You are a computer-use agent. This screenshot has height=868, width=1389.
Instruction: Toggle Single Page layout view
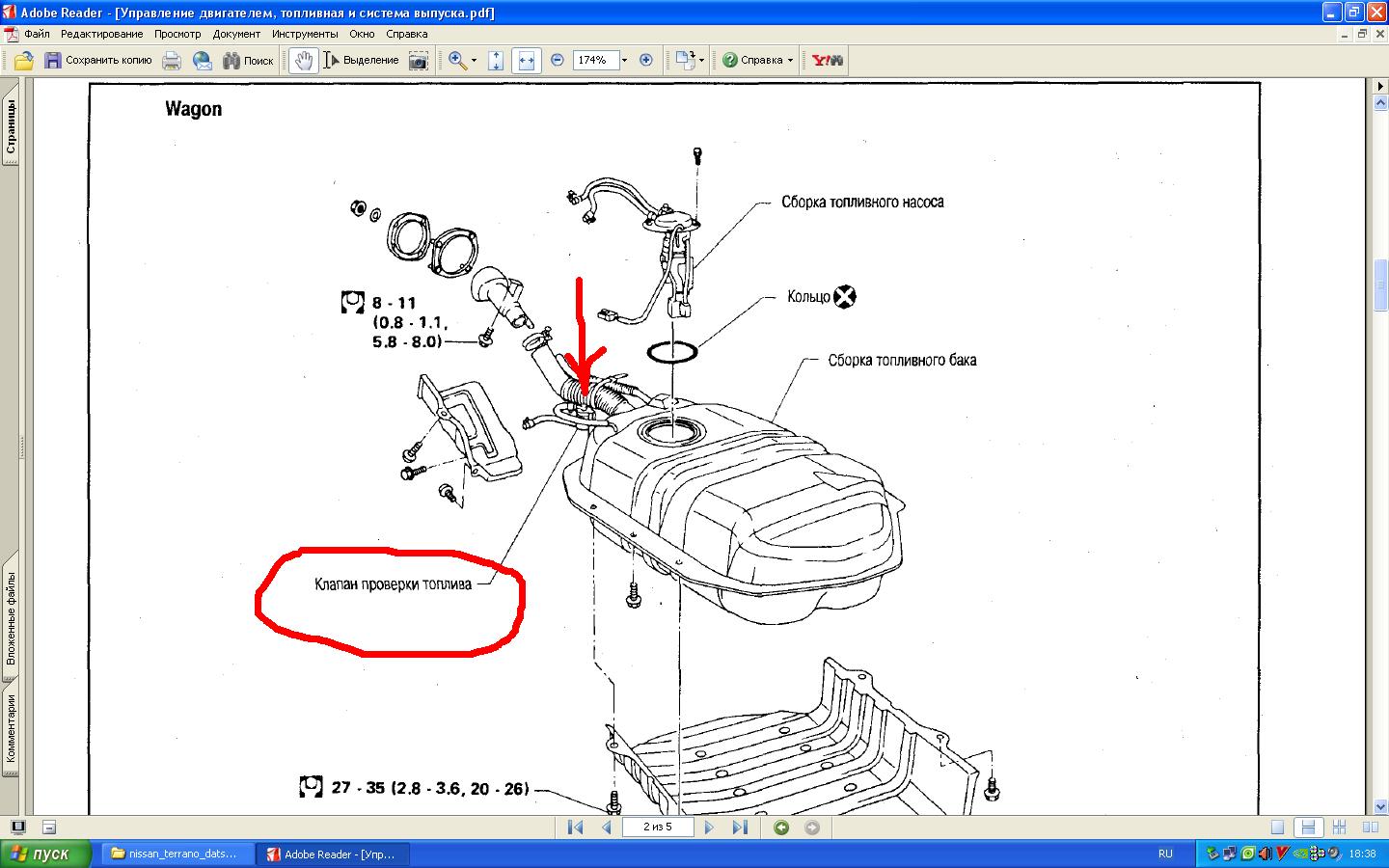coord(1277,827)
